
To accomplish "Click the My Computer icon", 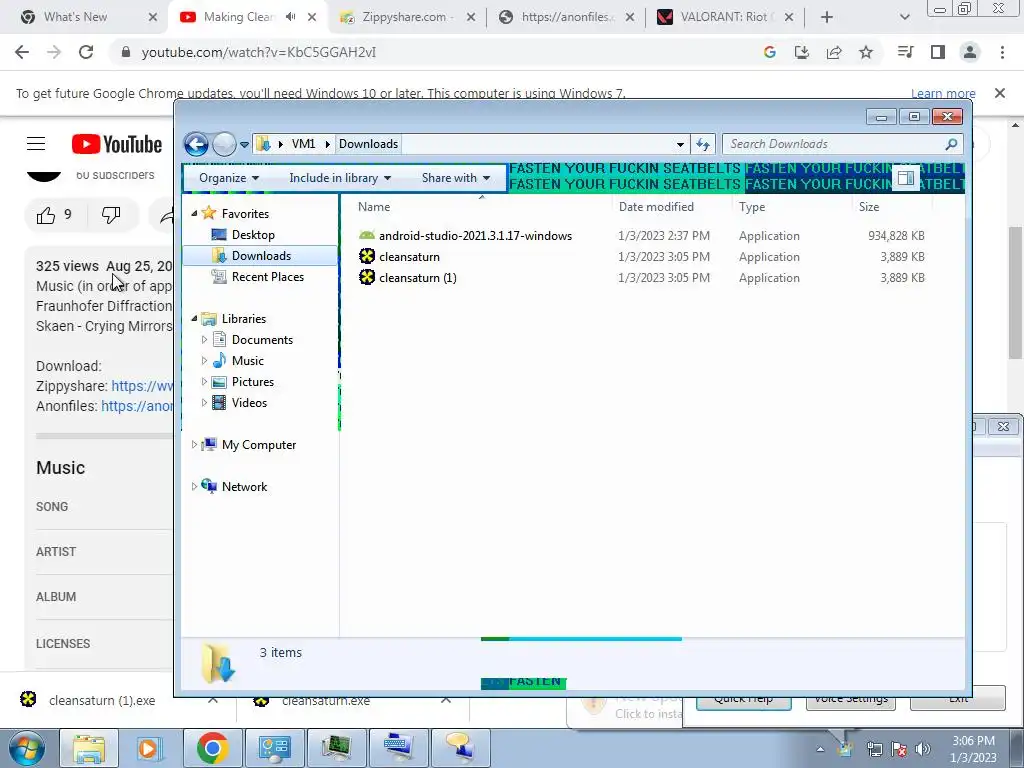I will click(x=209, y=444).
